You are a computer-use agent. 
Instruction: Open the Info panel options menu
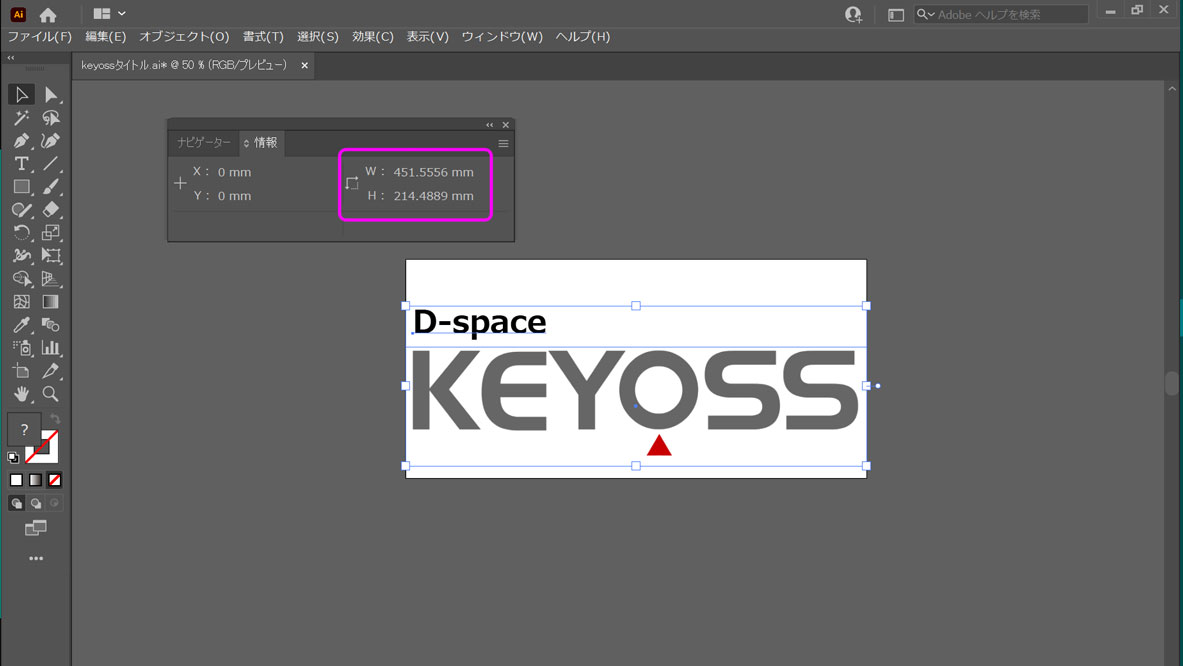click(x=503, y=144)
